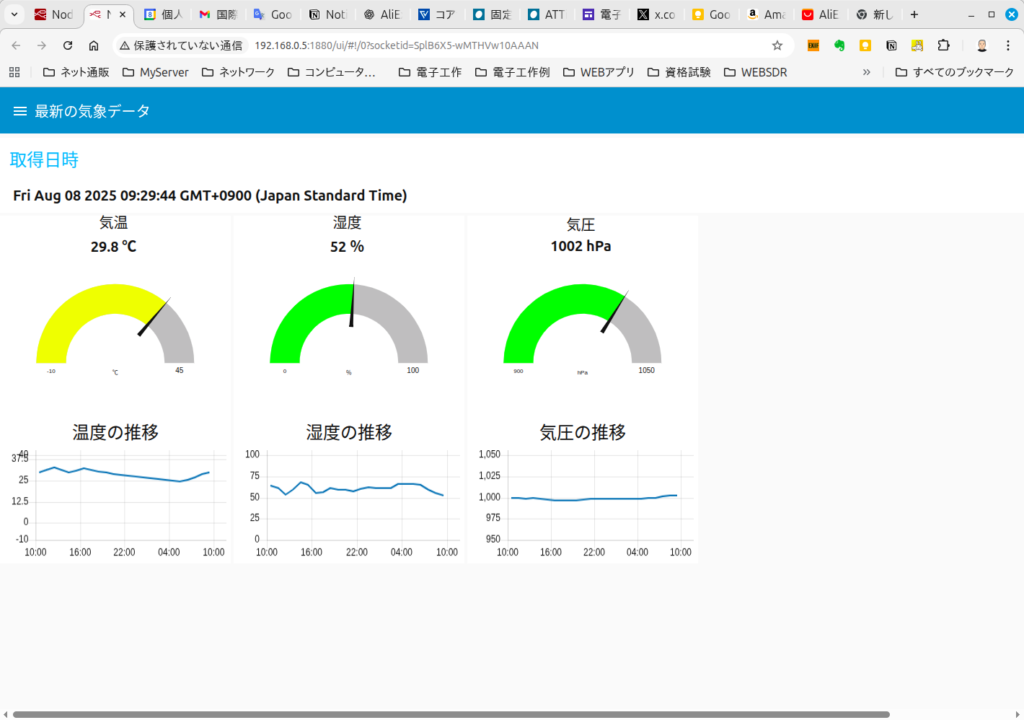
Task: Open the WEBアプリ bookmark folder
Action: tap(598, 72)
